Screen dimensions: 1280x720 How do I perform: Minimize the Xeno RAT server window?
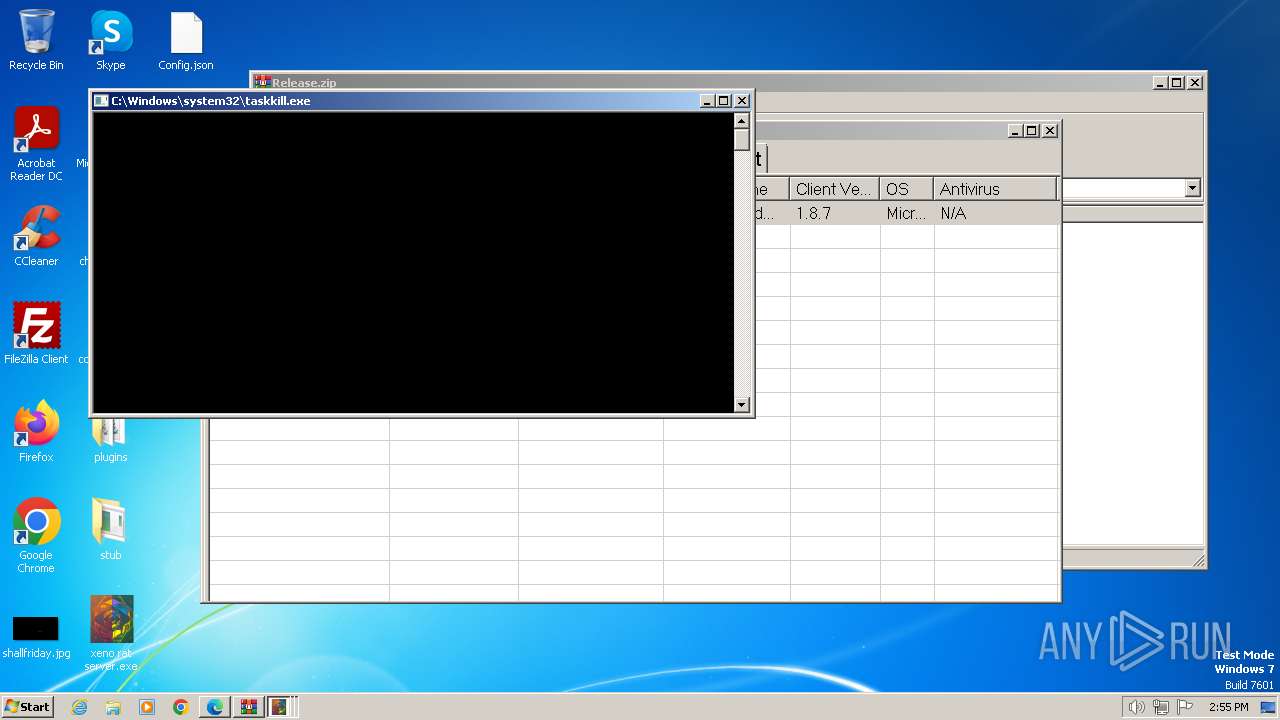pos(1015,131)
